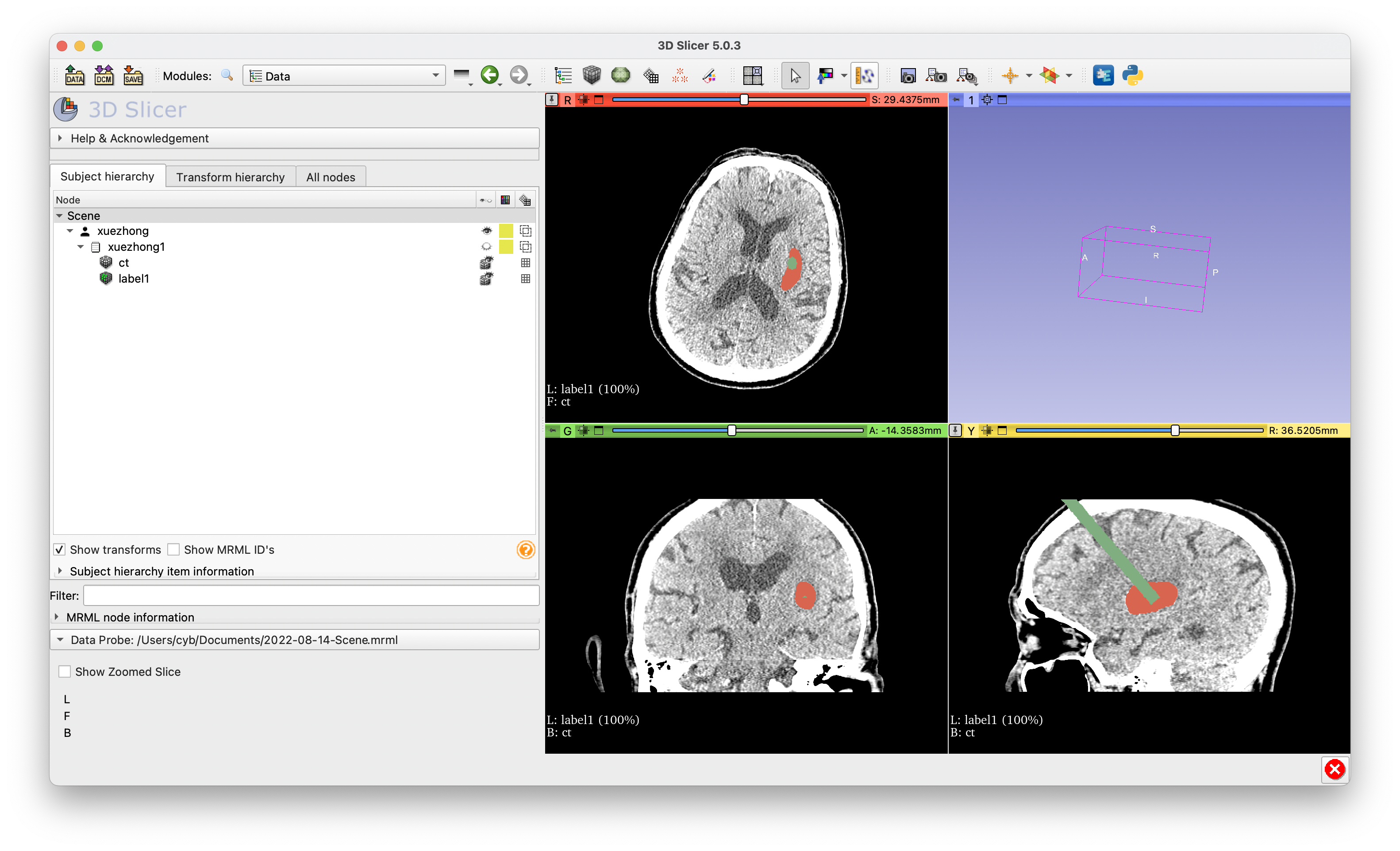Open the Modules dropdown showing Data
Viewport: 1400px width, 851px height.
343,76
